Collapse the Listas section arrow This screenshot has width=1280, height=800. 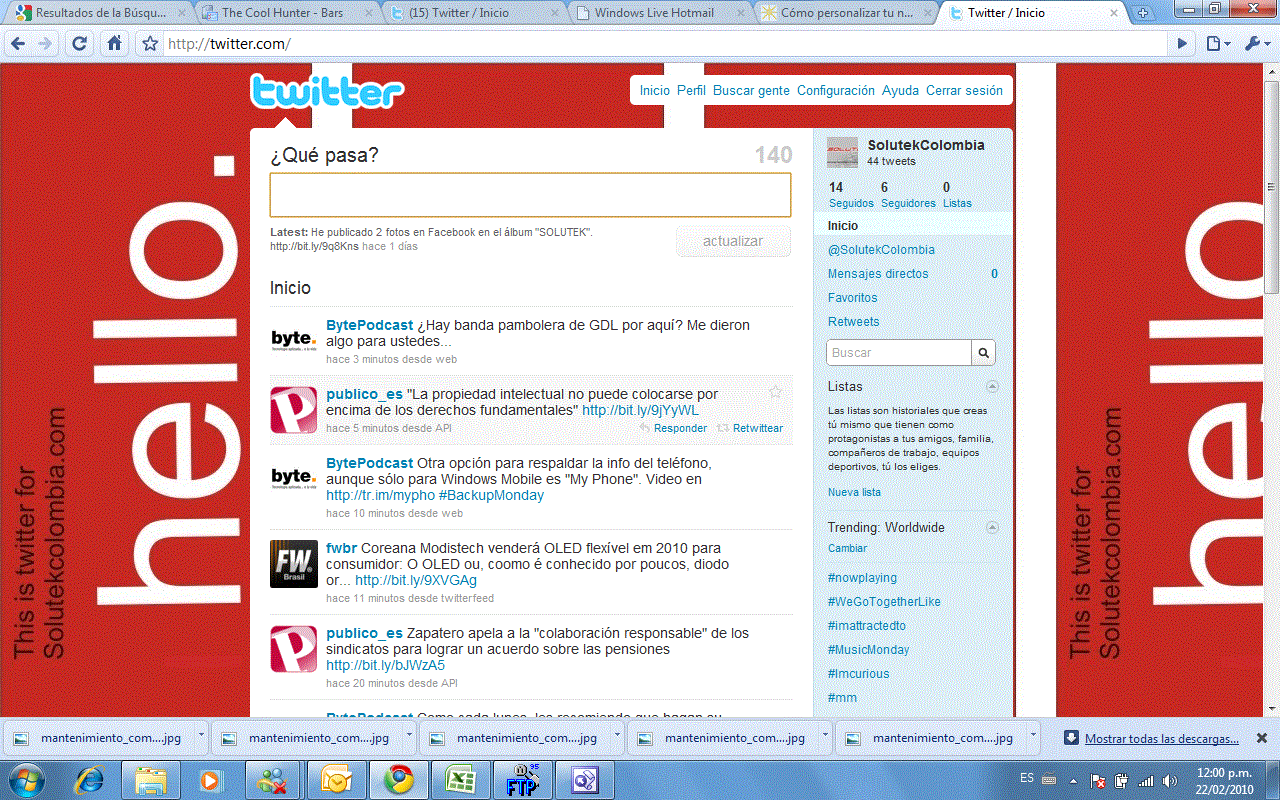[992, 386]
